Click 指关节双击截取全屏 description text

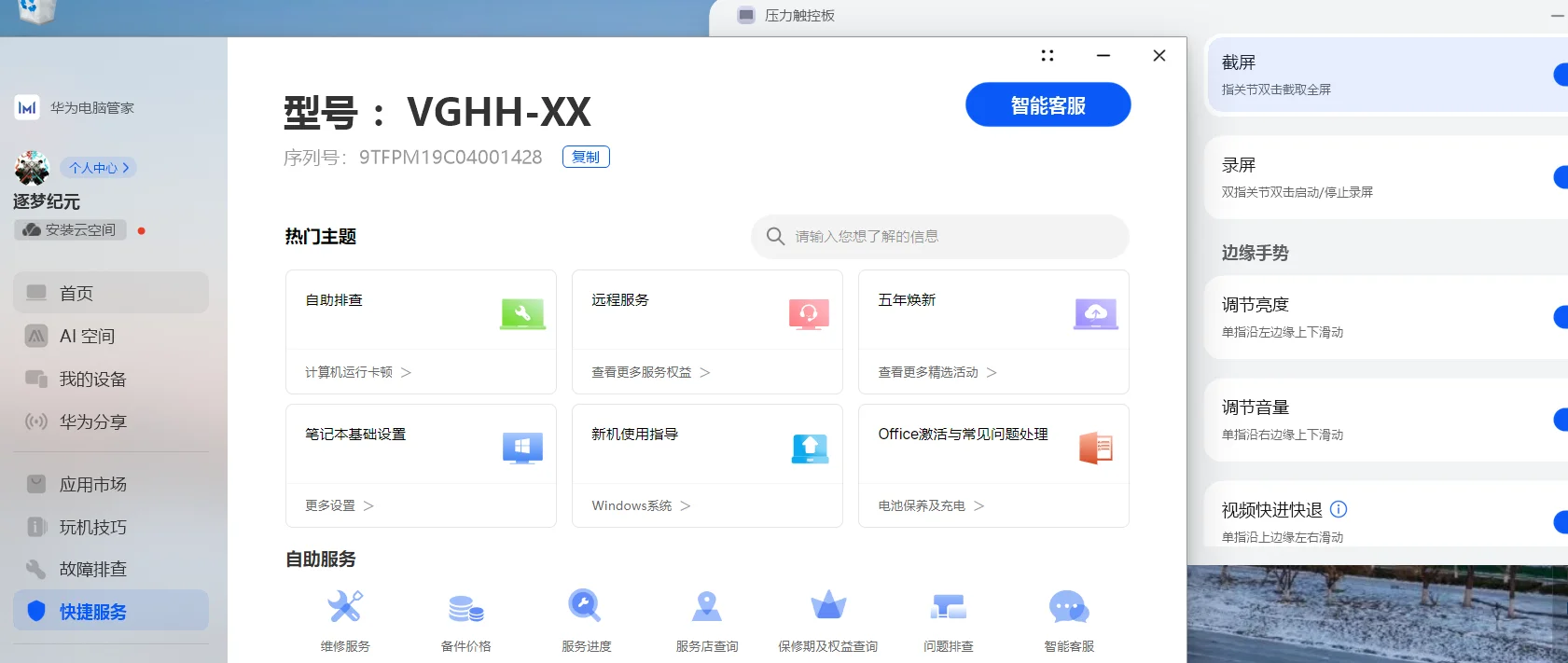[x=1276, y=90]
